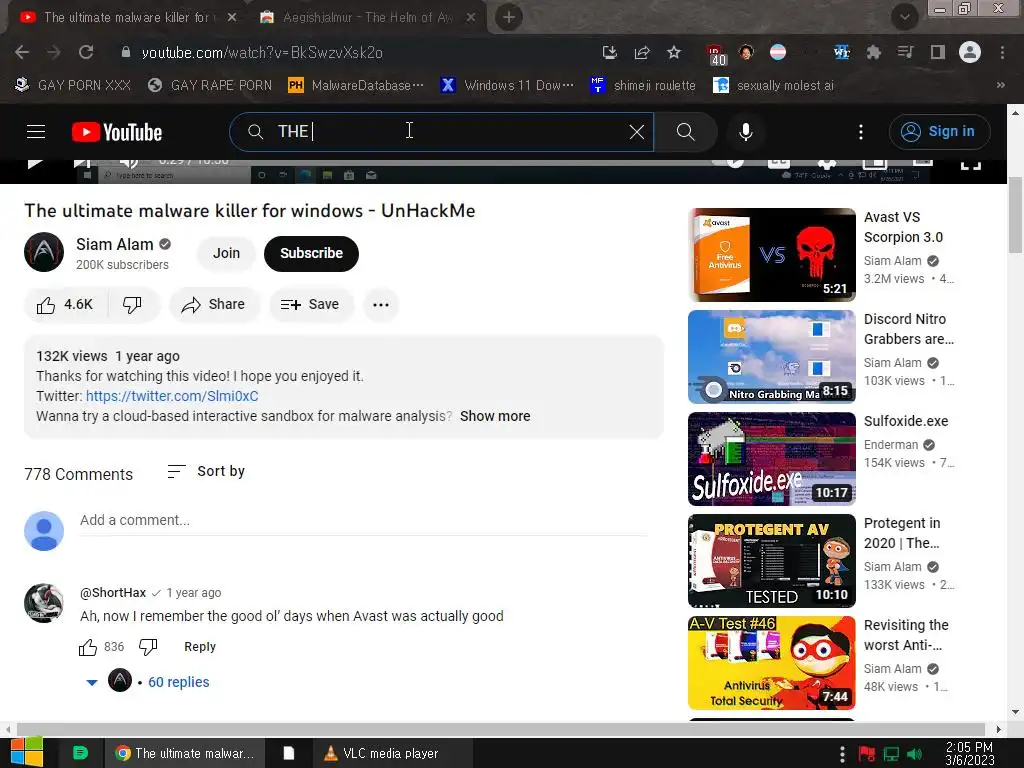Open Avast VS Scorpion 3.0 thumbnail
The width and height of the screenshot is (1024, 768).
pos(771,254)
